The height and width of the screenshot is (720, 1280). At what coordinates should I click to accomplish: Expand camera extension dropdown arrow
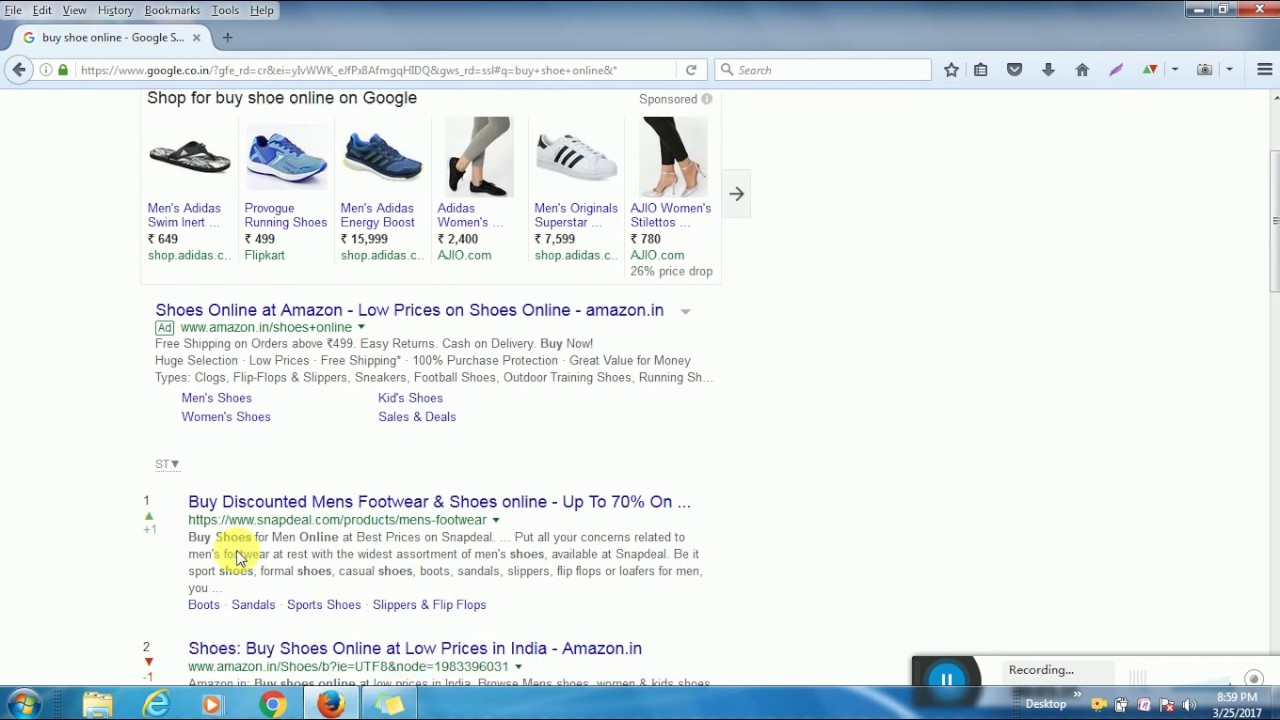point(1229,70)
